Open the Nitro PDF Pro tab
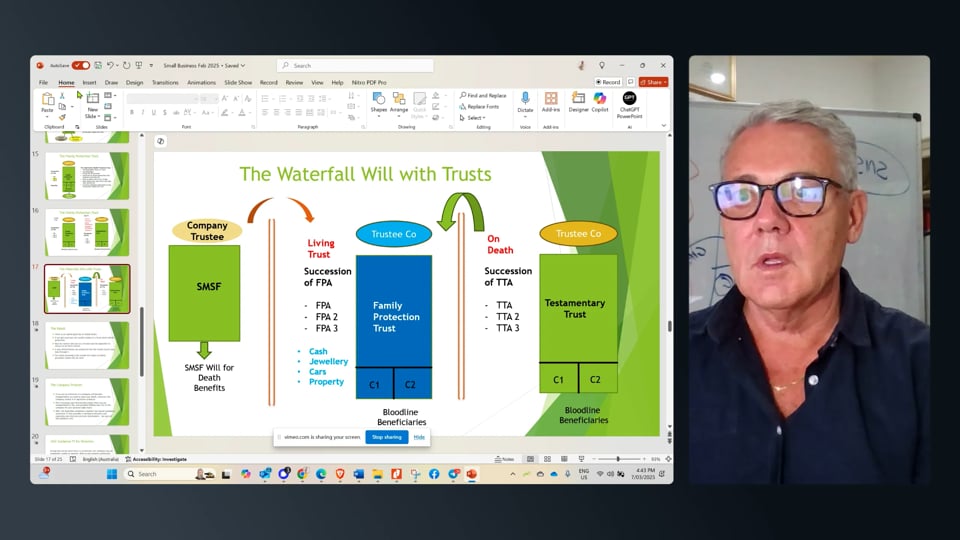 click(x=369, y=82)
